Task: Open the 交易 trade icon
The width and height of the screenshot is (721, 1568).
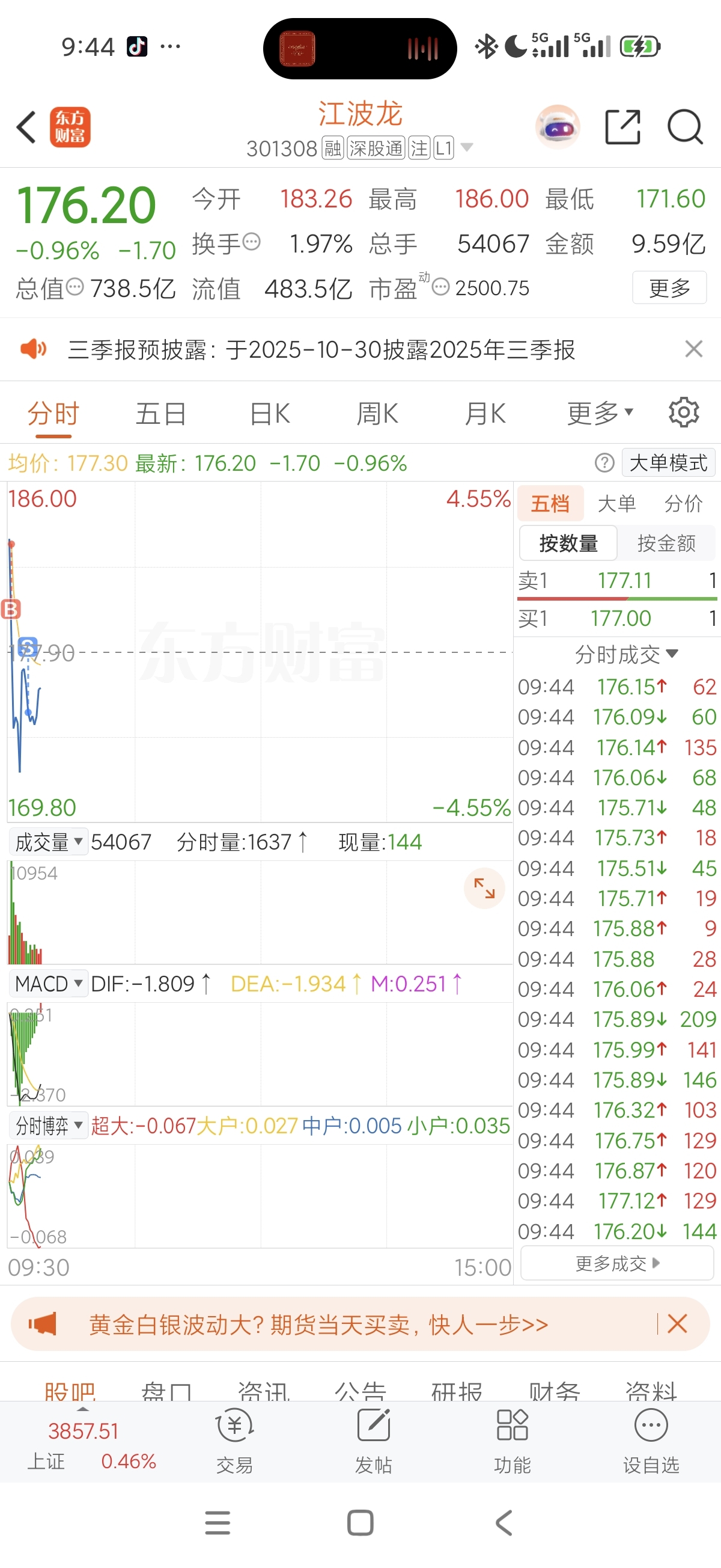Action: click(x=234, y=1439)
